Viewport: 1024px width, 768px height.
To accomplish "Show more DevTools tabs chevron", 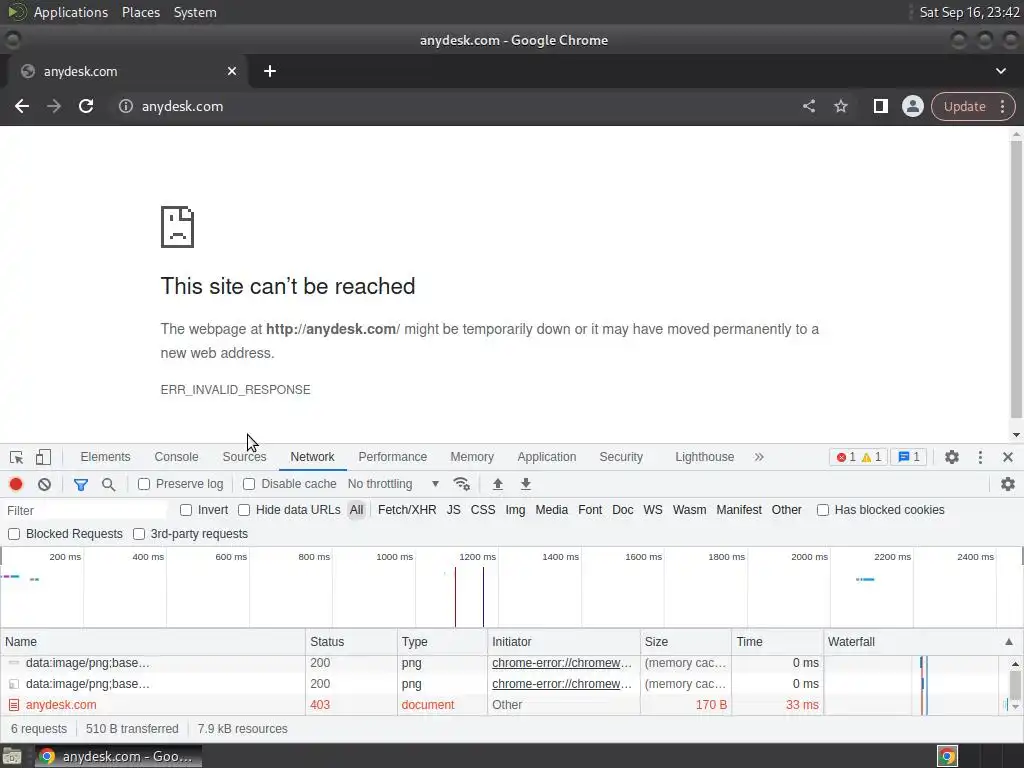I will point(758,457).
